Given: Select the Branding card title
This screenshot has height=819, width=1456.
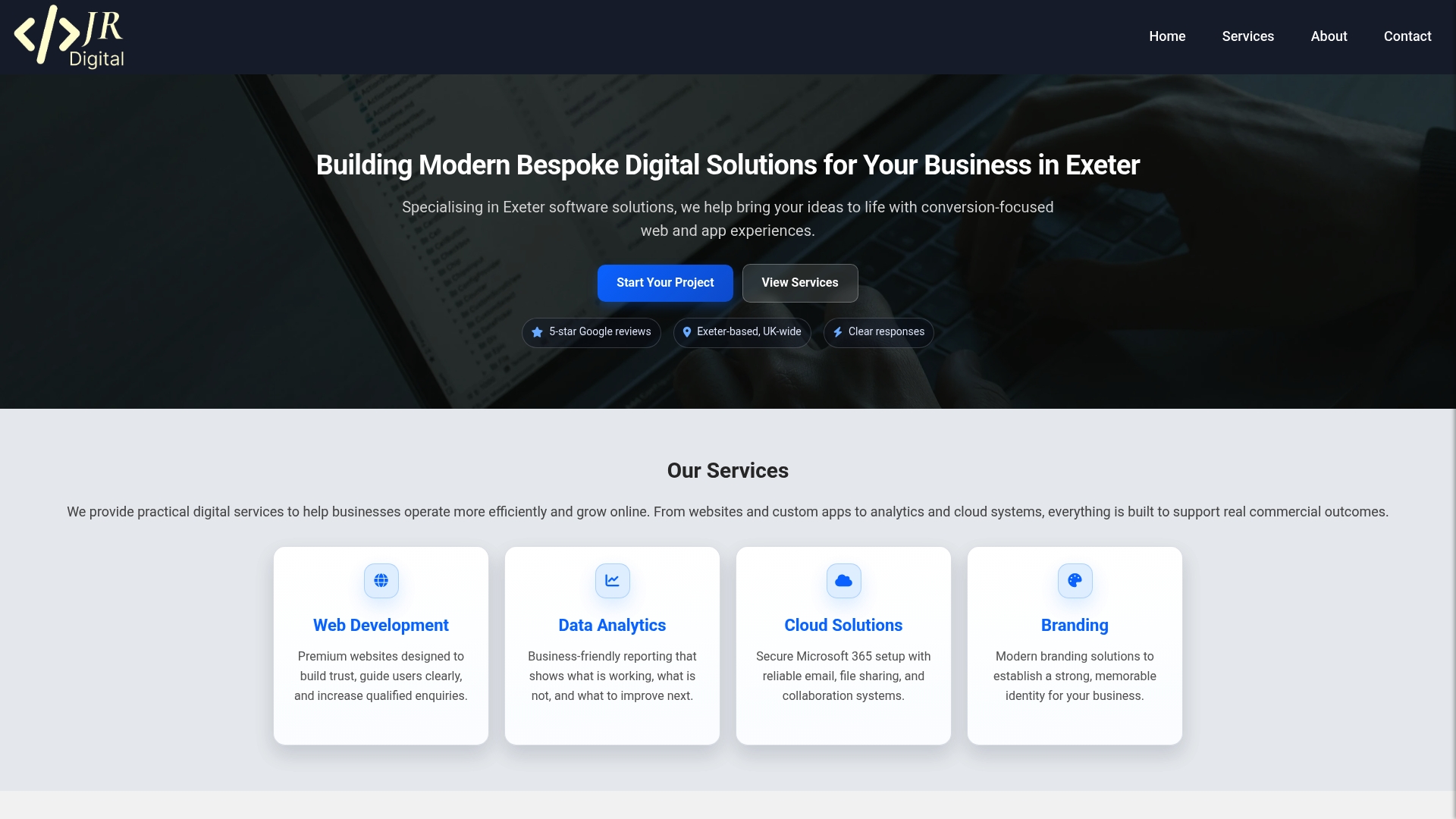Looking at the screenshot, I should pos(1075,626).
